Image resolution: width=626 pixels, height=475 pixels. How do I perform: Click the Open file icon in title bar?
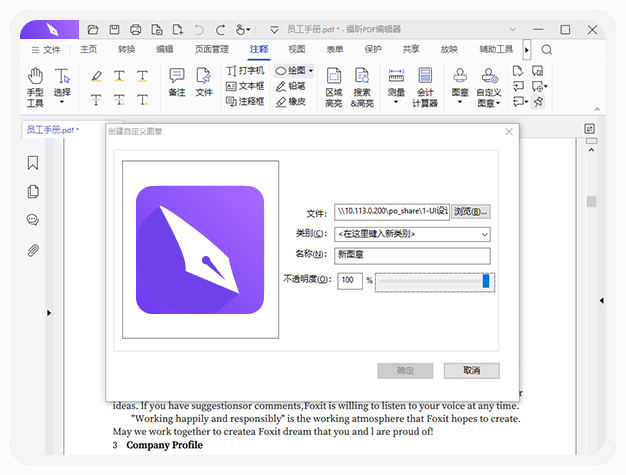93,30
